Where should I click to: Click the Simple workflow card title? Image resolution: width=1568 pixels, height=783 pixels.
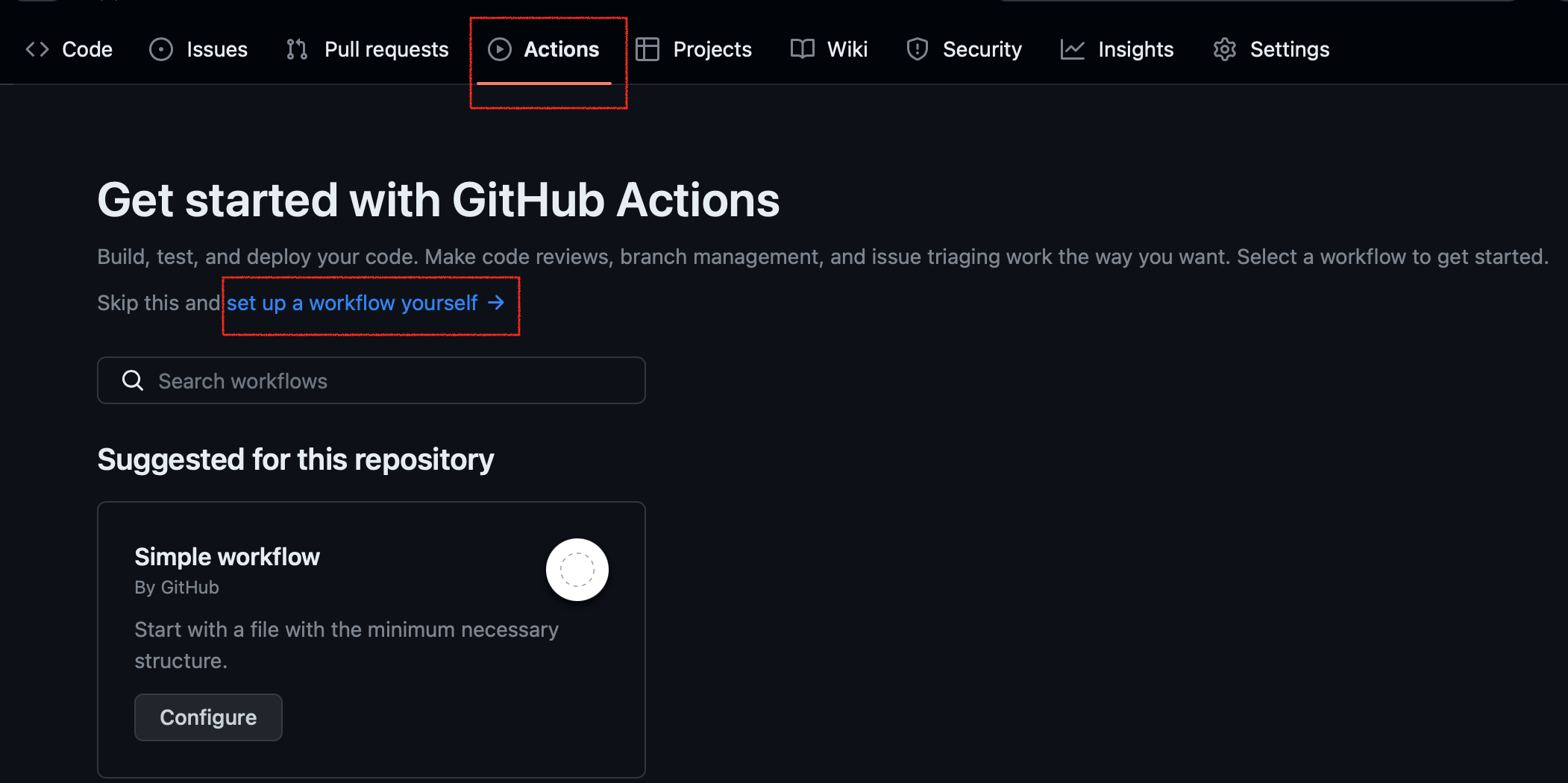tap(227, 556)
